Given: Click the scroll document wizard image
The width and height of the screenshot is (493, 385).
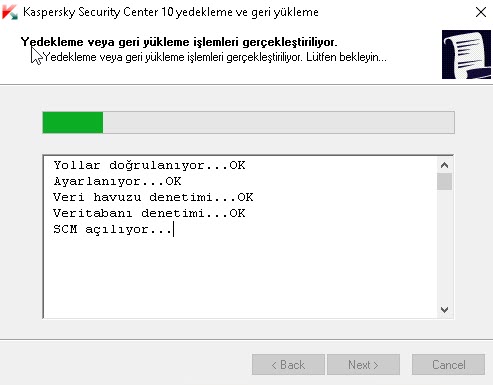Looking at the screenshot, I should [x=466, y=54].
